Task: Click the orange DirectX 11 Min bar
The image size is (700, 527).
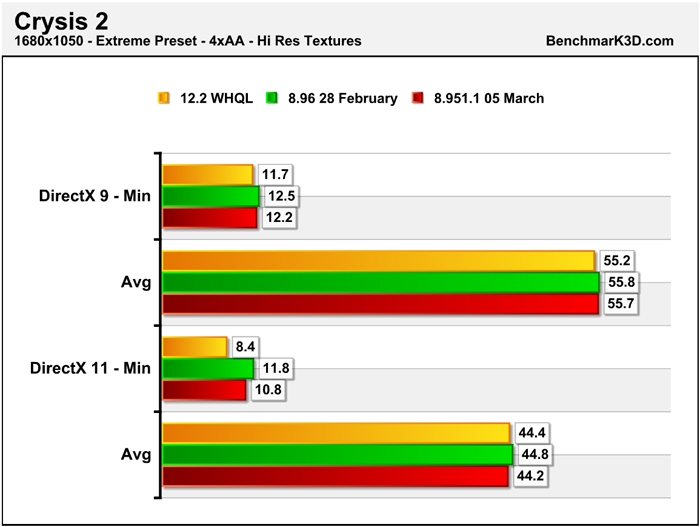Action: 195,347
